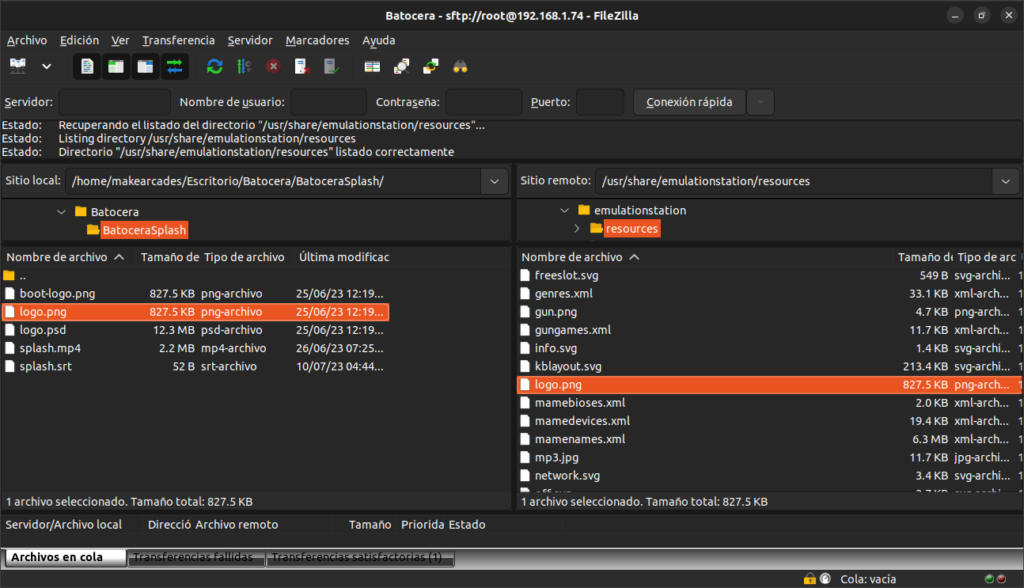Image resolution: width=1024 pixels, height=588 pixels.
Task: Expand the Sitio local path dropdown
Action: (x=494, y=181)
